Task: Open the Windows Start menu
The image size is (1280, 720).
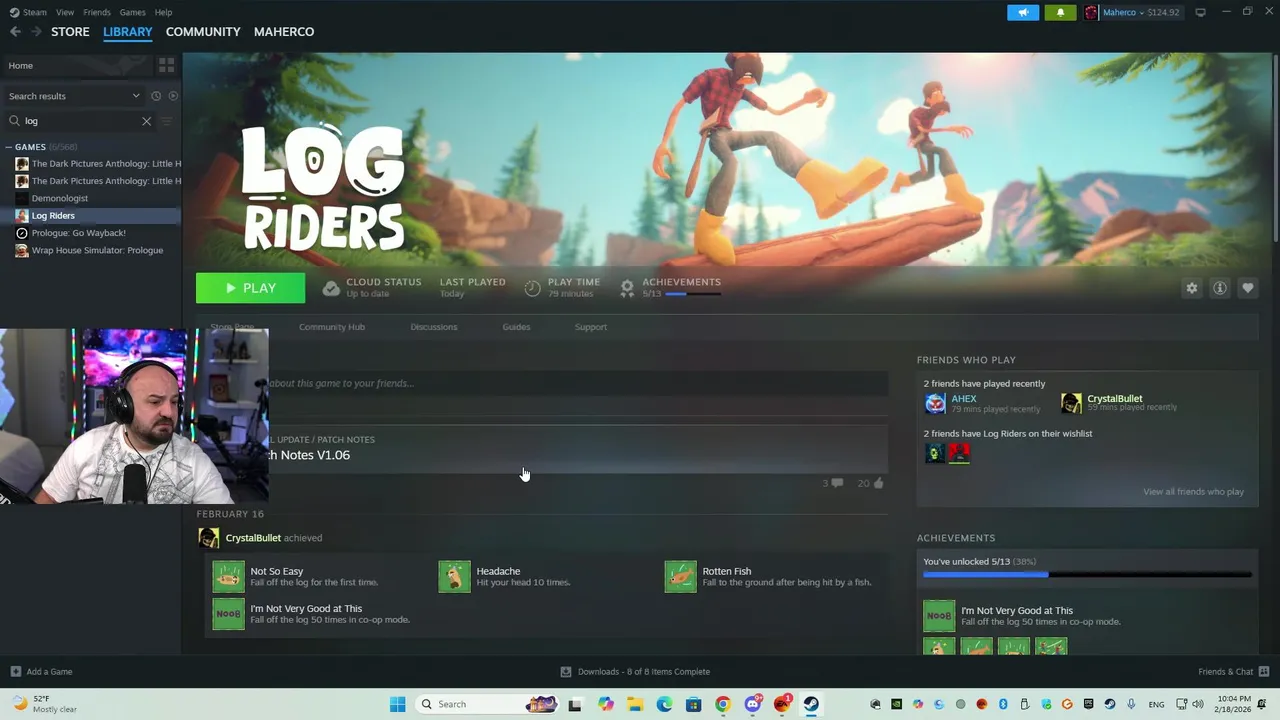Action: pos(397,704)
